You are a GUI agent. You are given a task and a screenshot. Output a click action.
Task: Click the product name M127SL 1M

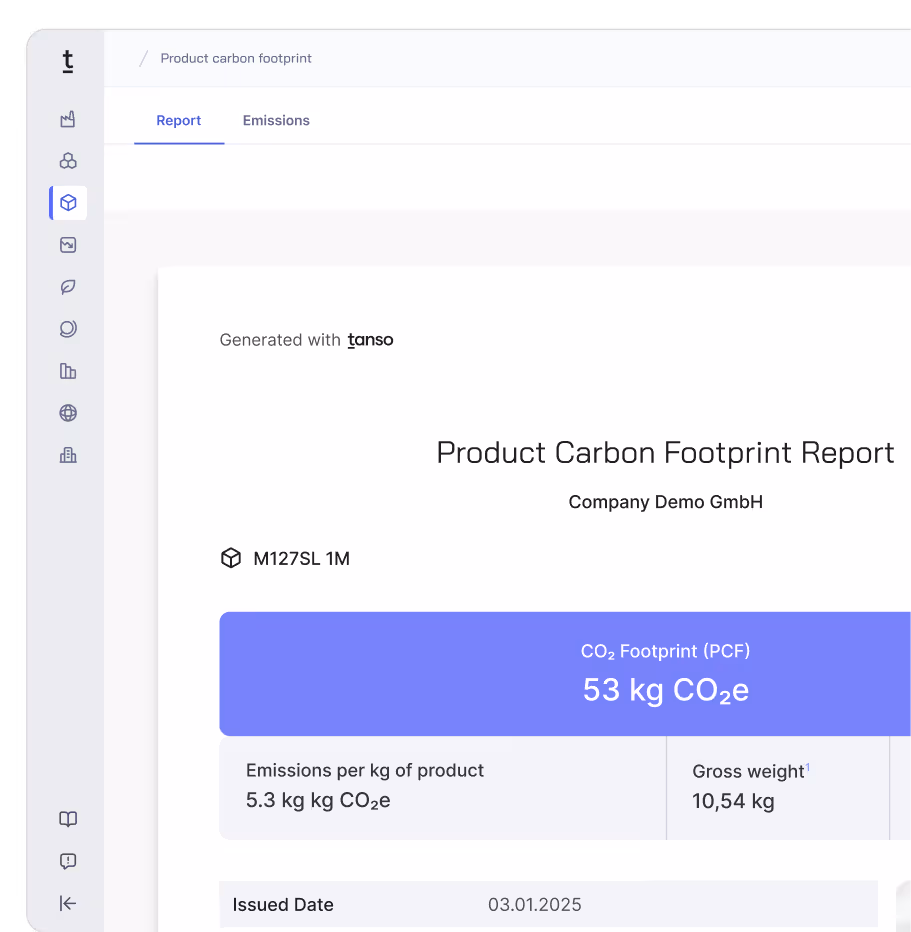pyautogui.click(x=301, y=559)
